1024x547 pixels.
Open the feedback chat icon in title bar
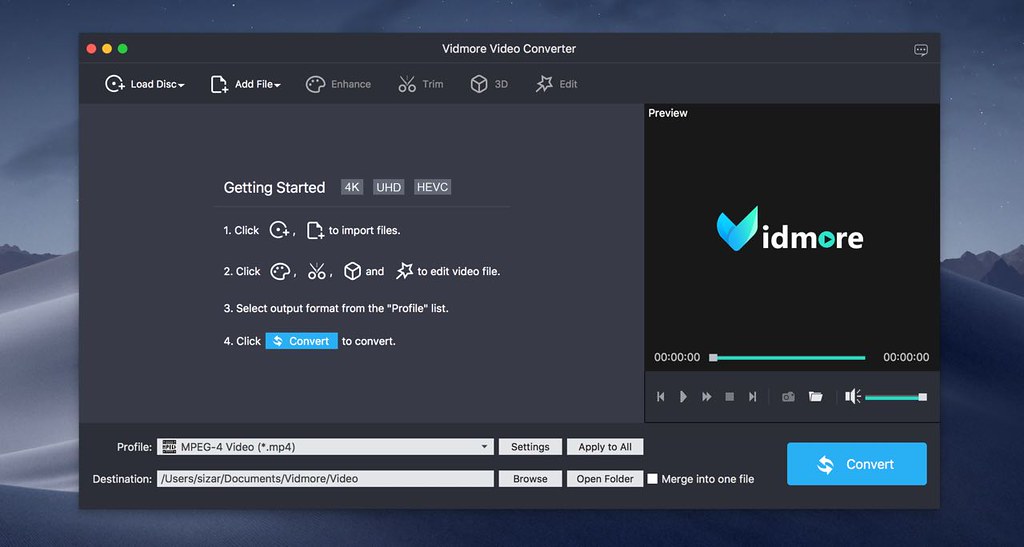(x=921, y=50)
